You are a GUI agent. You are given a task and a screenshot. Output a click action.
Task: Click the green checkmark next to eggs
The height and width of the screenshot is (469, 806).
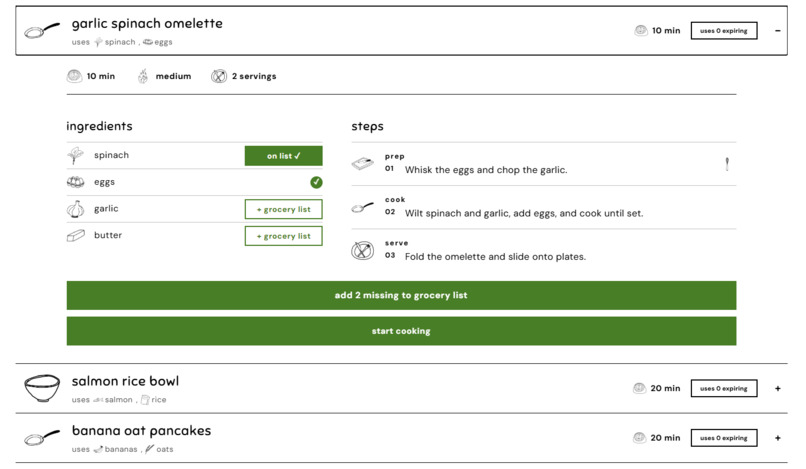[x=316, y=182]
